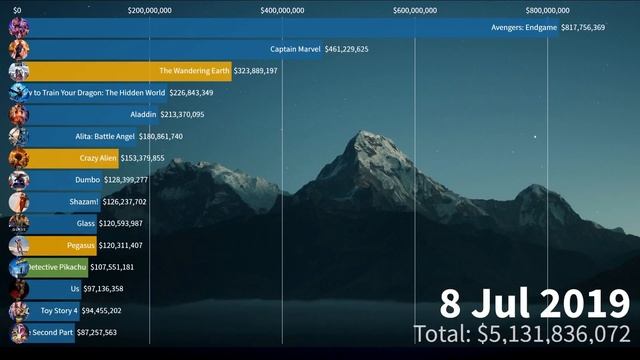Click The Wandering Earth bar label

(x=194, y=71)
